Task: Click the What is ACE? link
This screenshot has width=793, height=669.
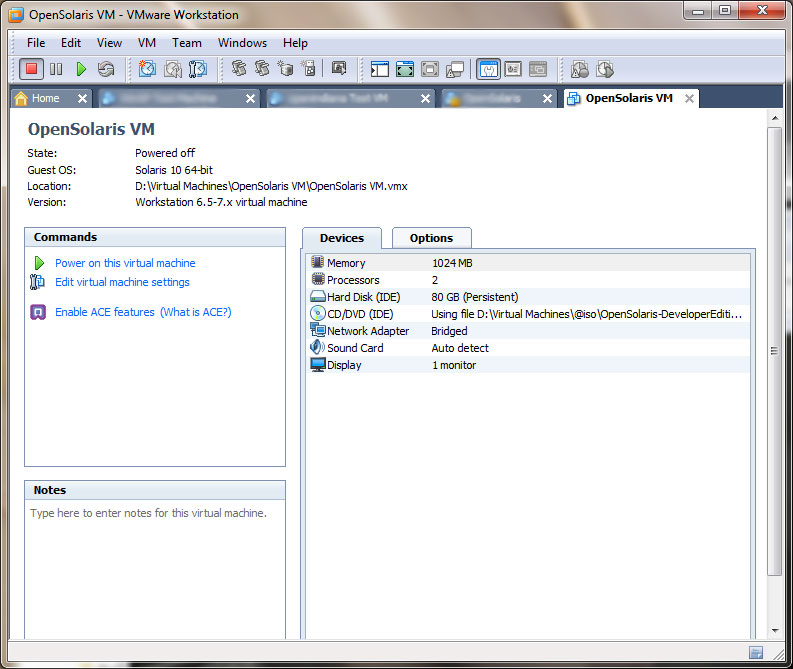Action: 195,312
